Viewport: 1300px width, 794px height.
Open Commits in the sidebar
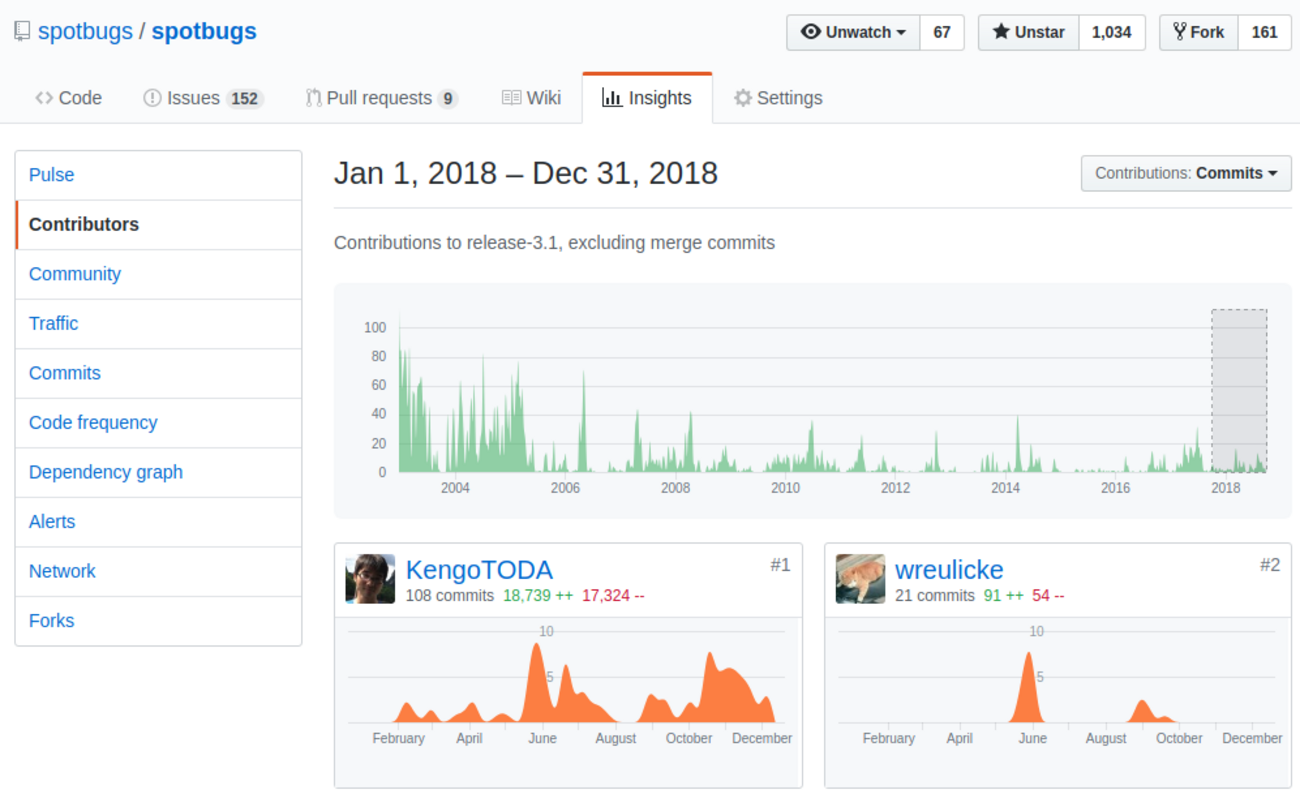click(158, 373)
